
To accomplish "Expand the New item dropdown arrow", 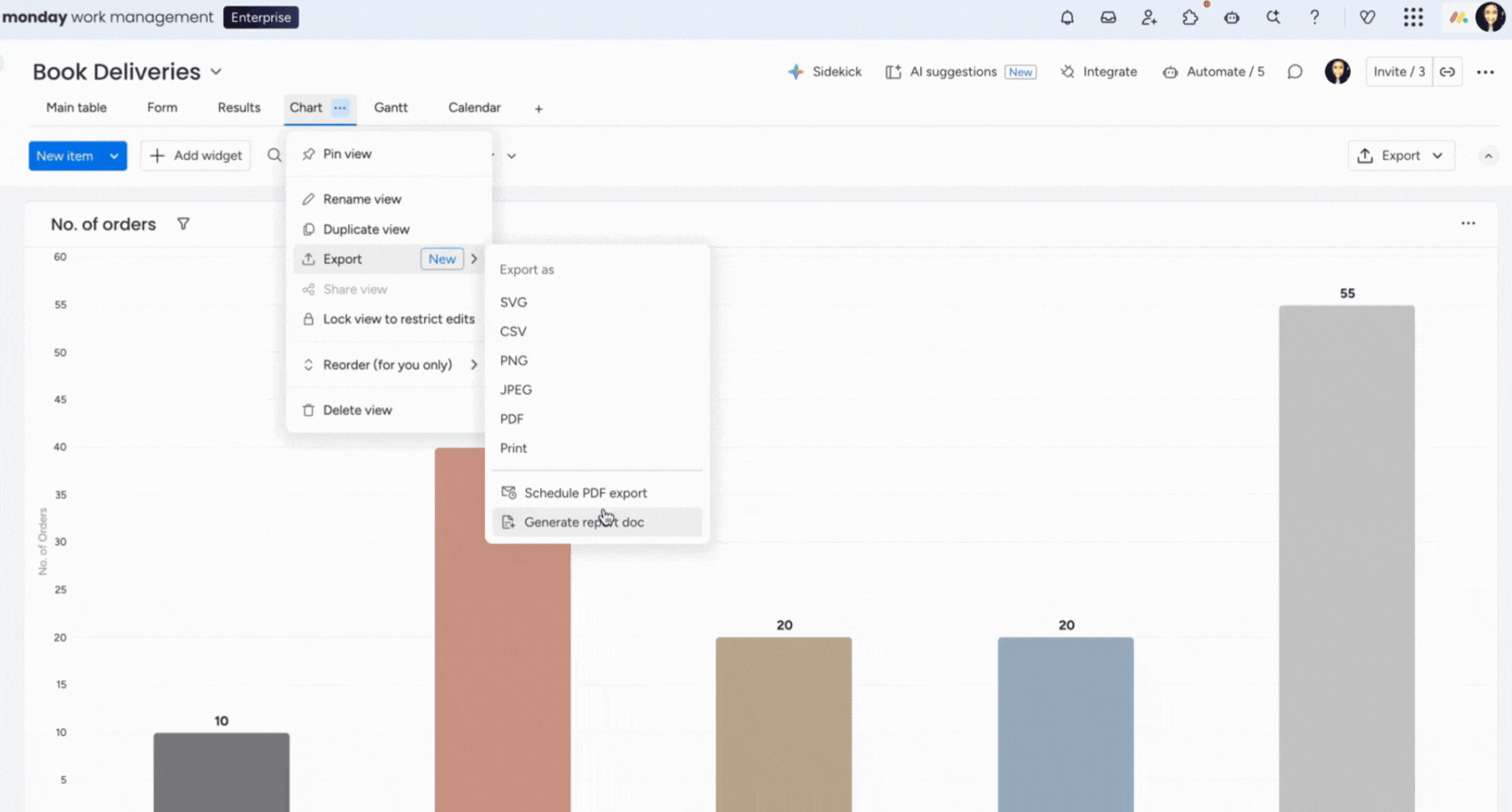I will click(x=114, y=156).
